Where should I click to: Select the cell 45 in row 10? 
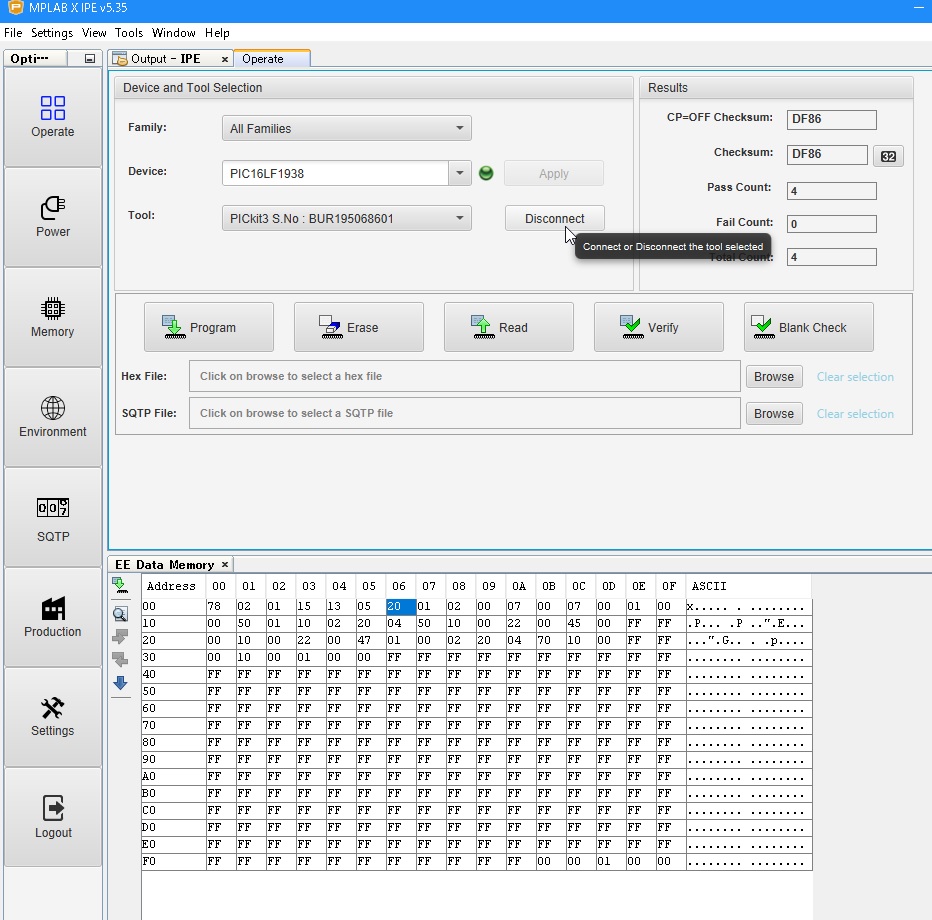pyautogui.click(x=581, y=623)
